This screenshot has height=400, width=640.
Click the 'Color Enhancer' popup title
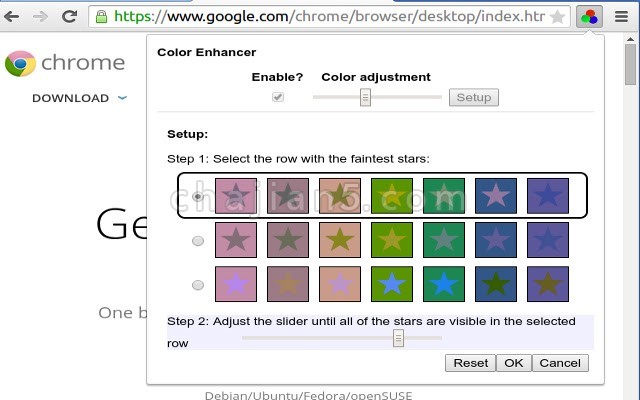(207, 52)
